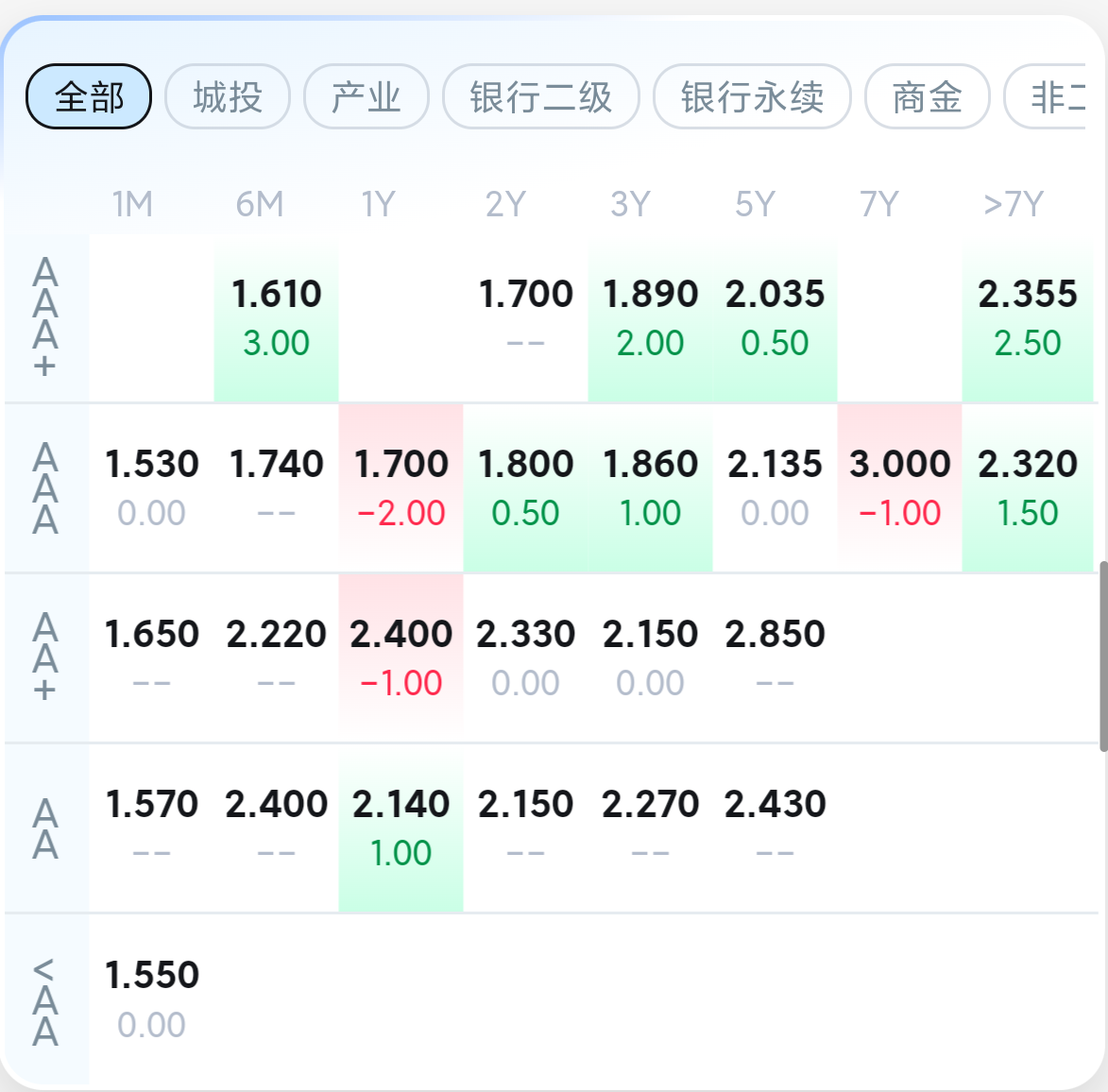Switch to the 城投 tab

tap(227, 96)
